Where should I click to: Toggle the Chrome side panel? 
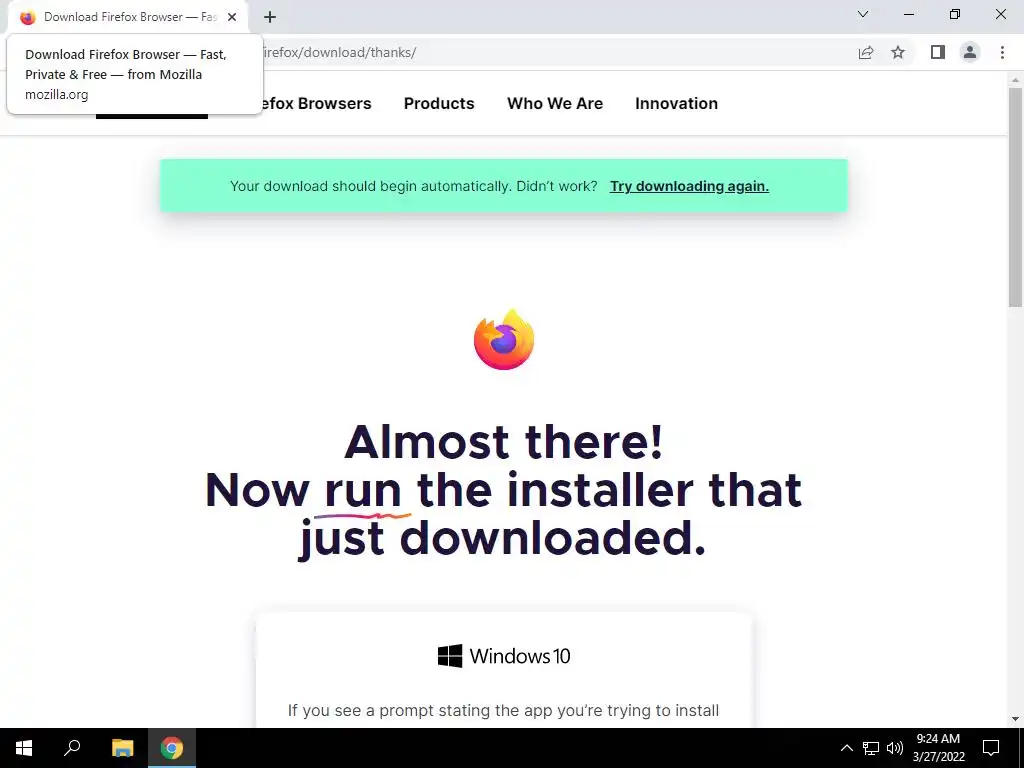tap(938, 52)
